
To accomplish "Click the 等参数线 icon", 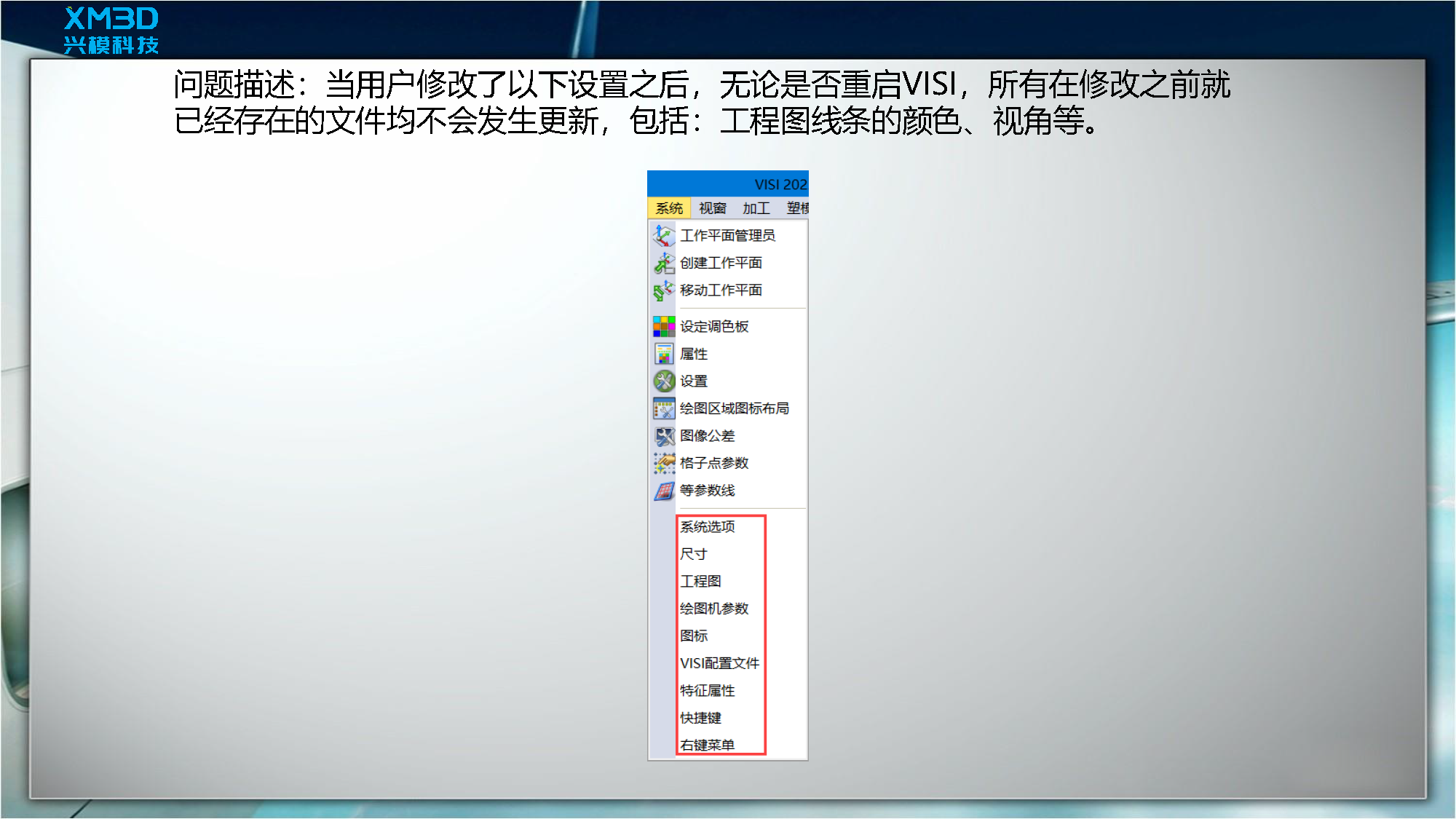I will (x=663, y=491).
